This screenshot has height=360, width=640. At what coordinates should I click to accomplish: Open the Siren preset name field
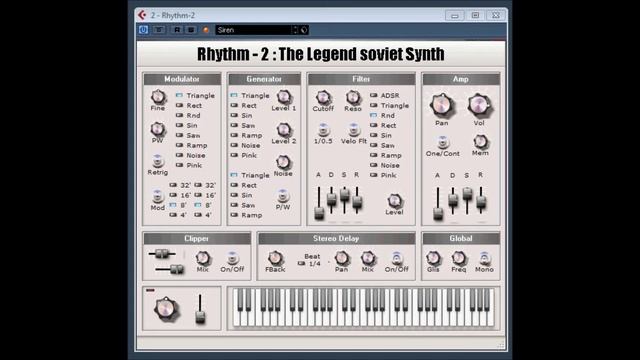coord(253,30)
